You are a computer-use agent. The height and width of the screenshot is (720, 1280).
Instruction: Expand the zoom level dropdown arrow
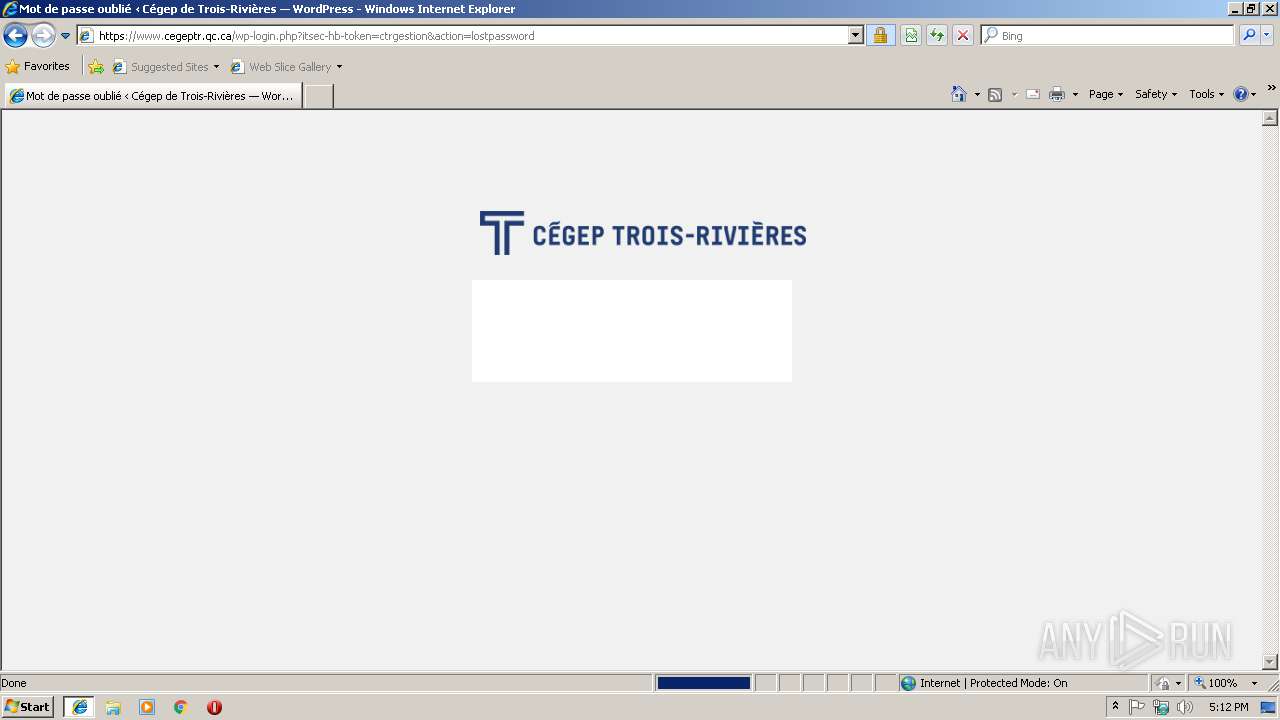pos(1254,683)
